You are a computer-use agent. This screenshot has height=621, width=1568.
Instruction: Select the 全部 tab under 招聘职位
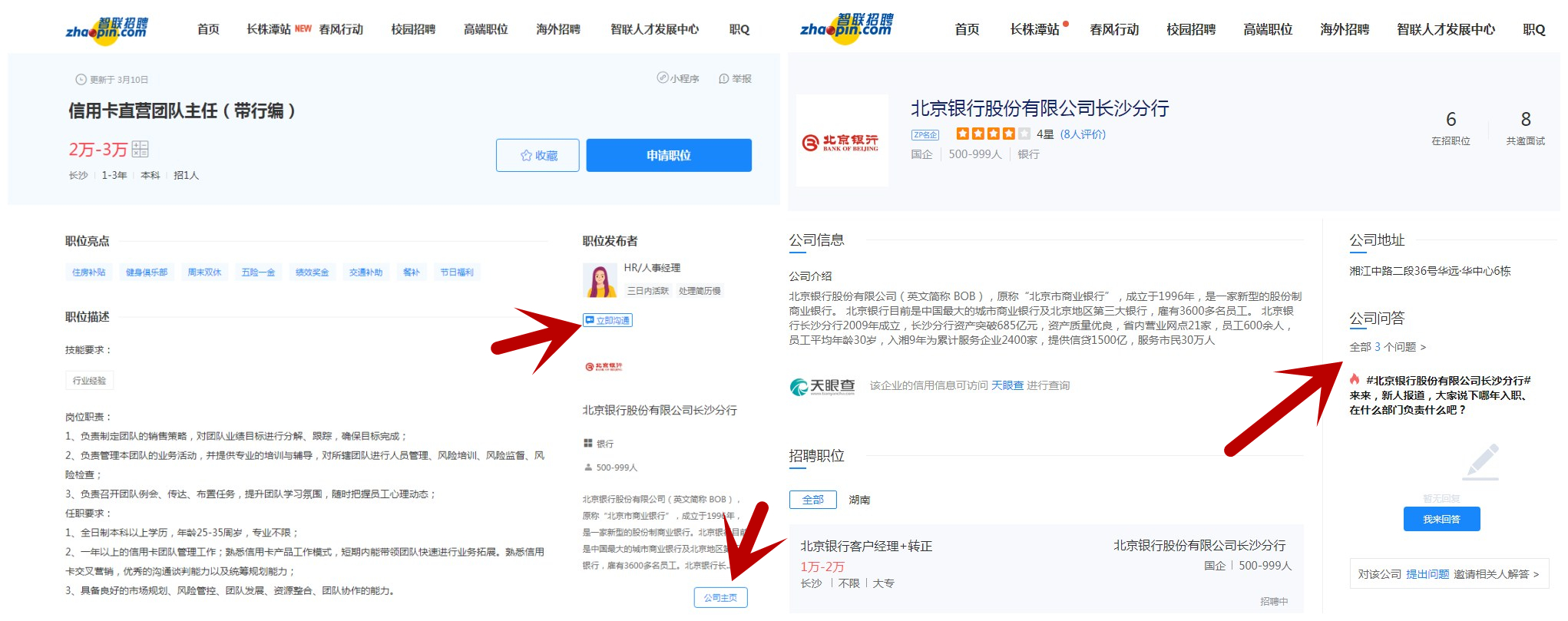point(812,500)
